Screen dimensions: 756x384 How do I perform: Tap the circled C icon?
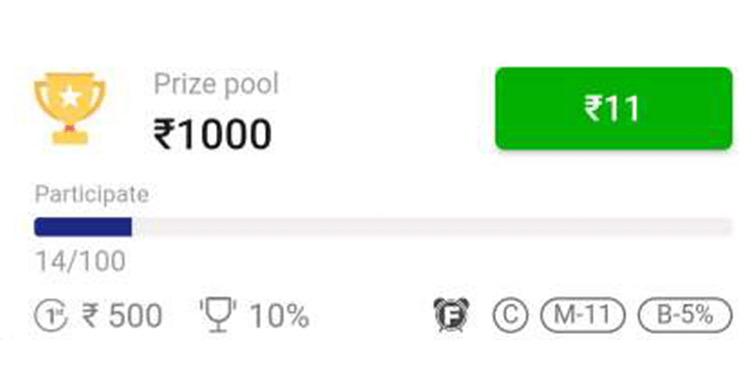pyautogui.click(x=510, y=315)
